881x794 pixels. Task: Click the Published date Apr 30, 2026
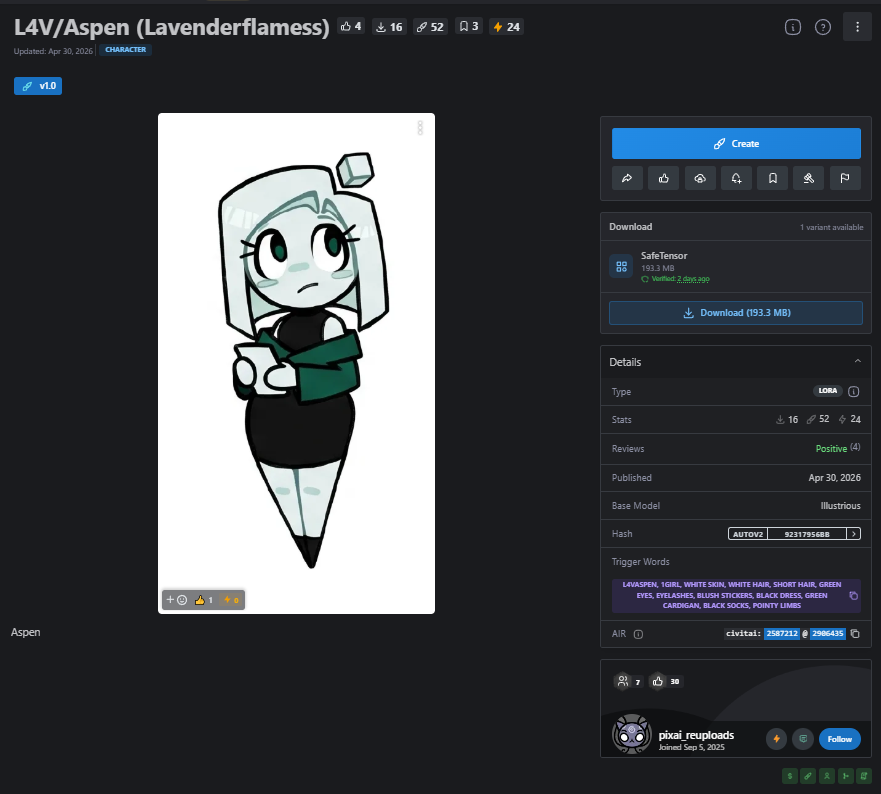click(x=834, y=478)
